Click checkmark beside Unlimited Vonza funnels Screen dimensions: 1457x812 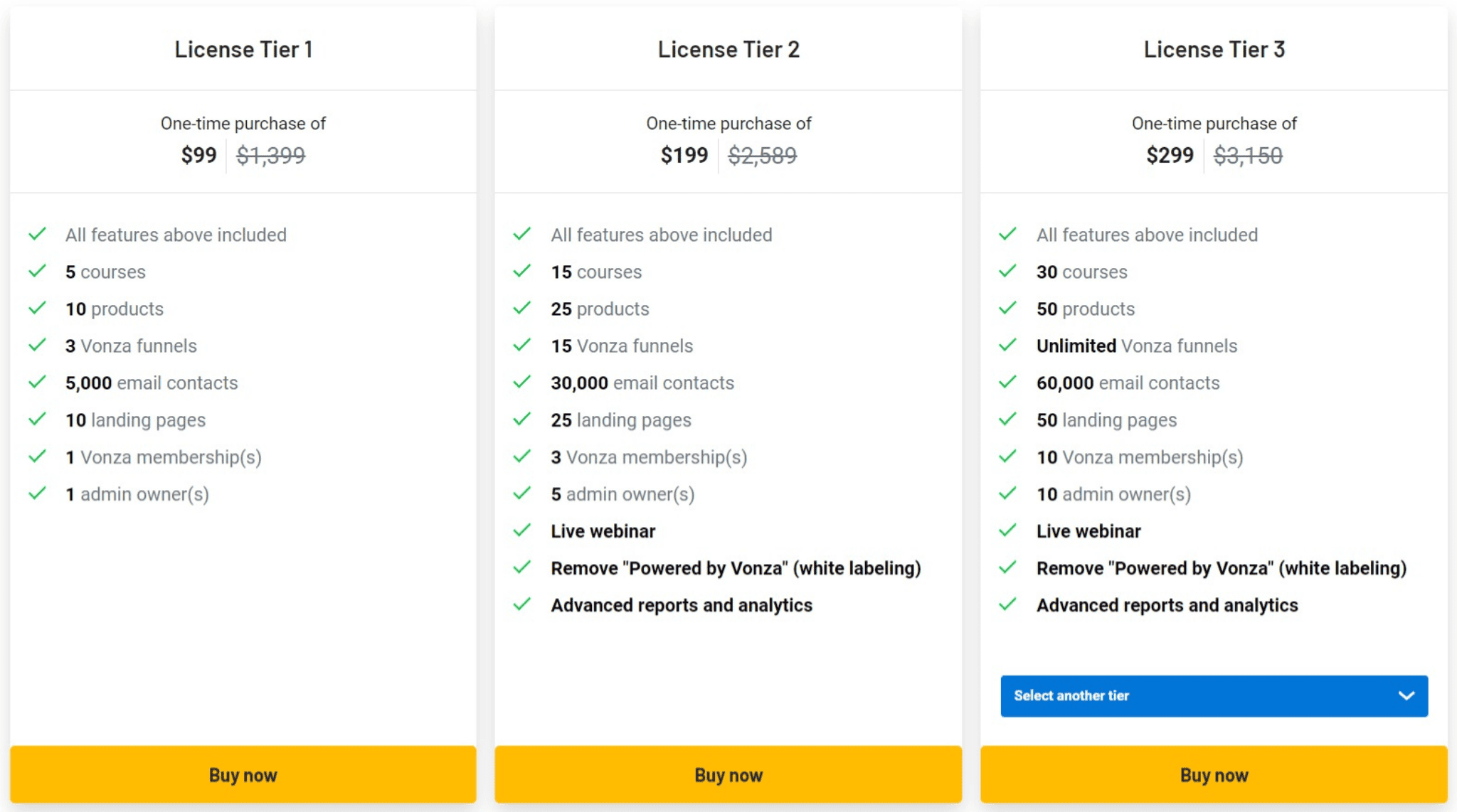tap(1007, 345)
